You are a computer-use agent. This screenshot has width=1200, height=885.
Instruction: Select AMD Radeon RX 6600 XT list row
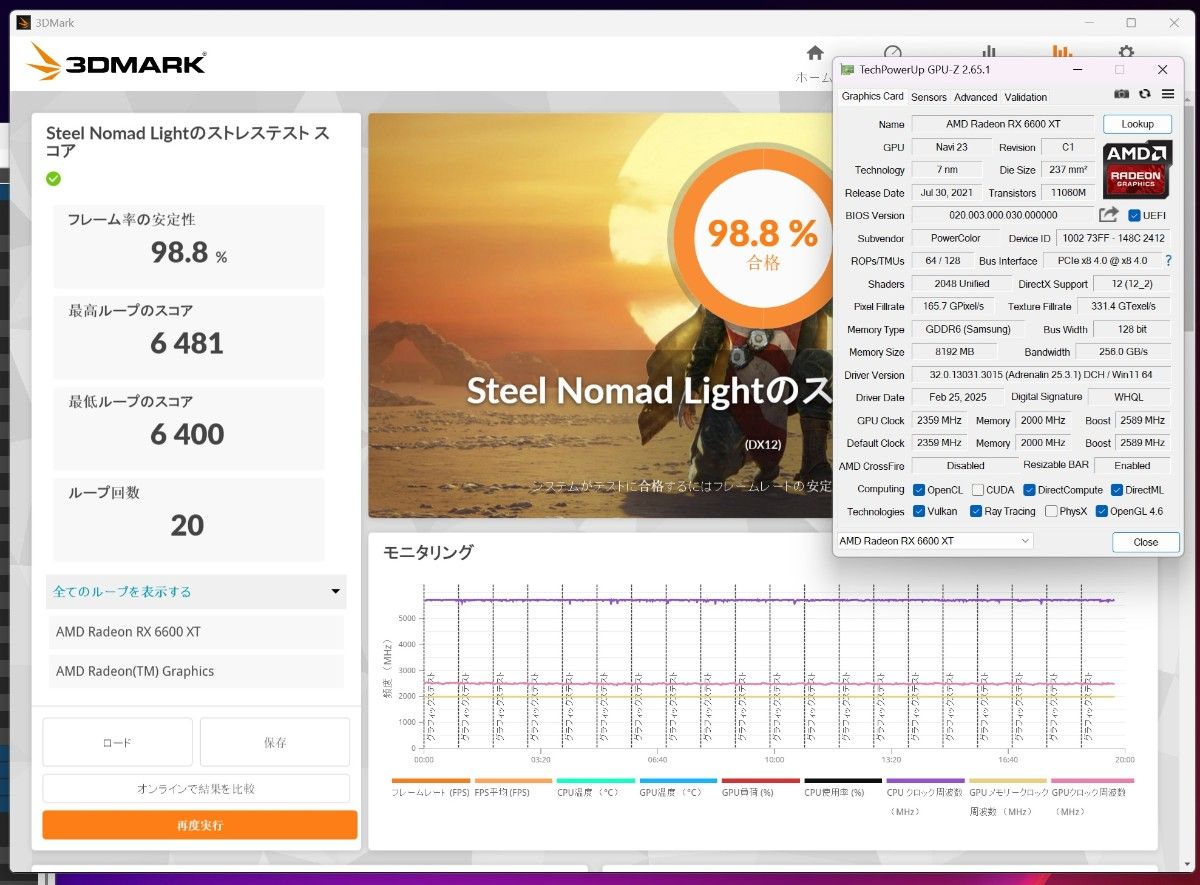pyautogui.click(x=196, y=632)
